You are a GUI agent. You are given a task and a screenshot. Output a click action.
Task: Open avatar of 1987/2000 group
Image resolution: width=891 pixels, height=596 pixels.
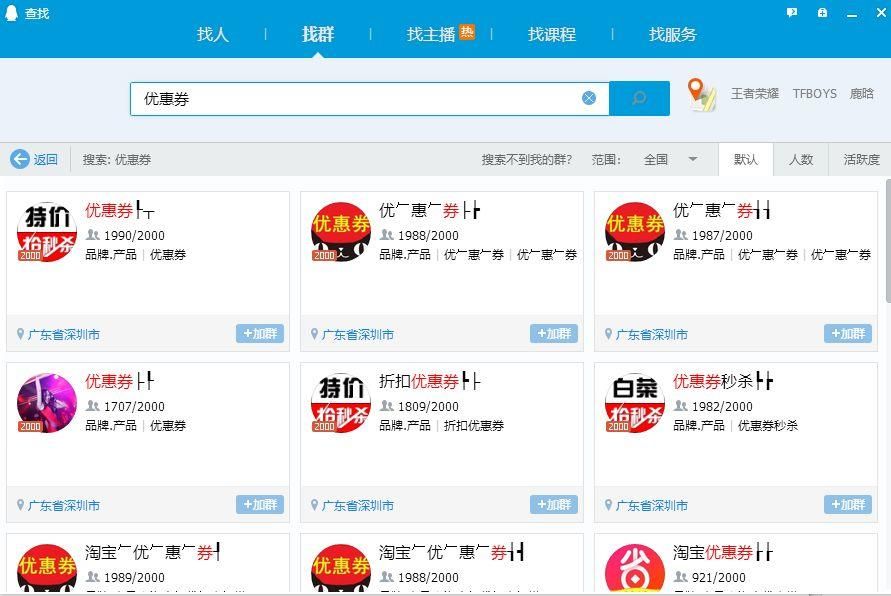click(635, 232)
